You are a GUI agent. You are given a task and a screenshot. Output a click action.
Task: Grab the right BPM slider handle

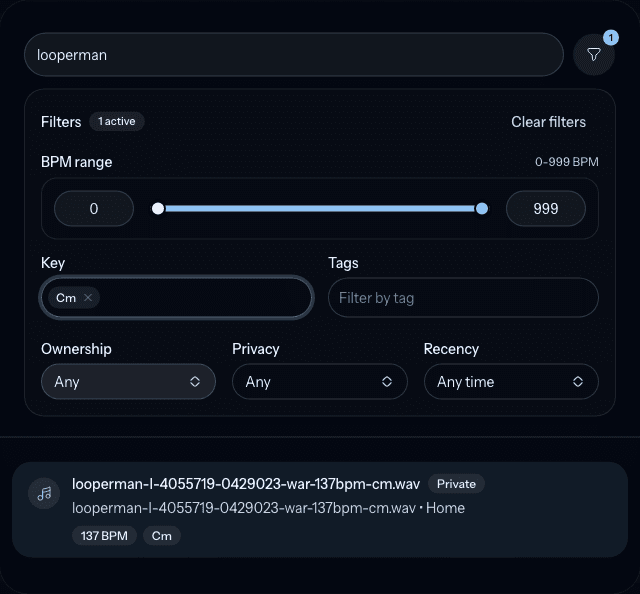482,209
